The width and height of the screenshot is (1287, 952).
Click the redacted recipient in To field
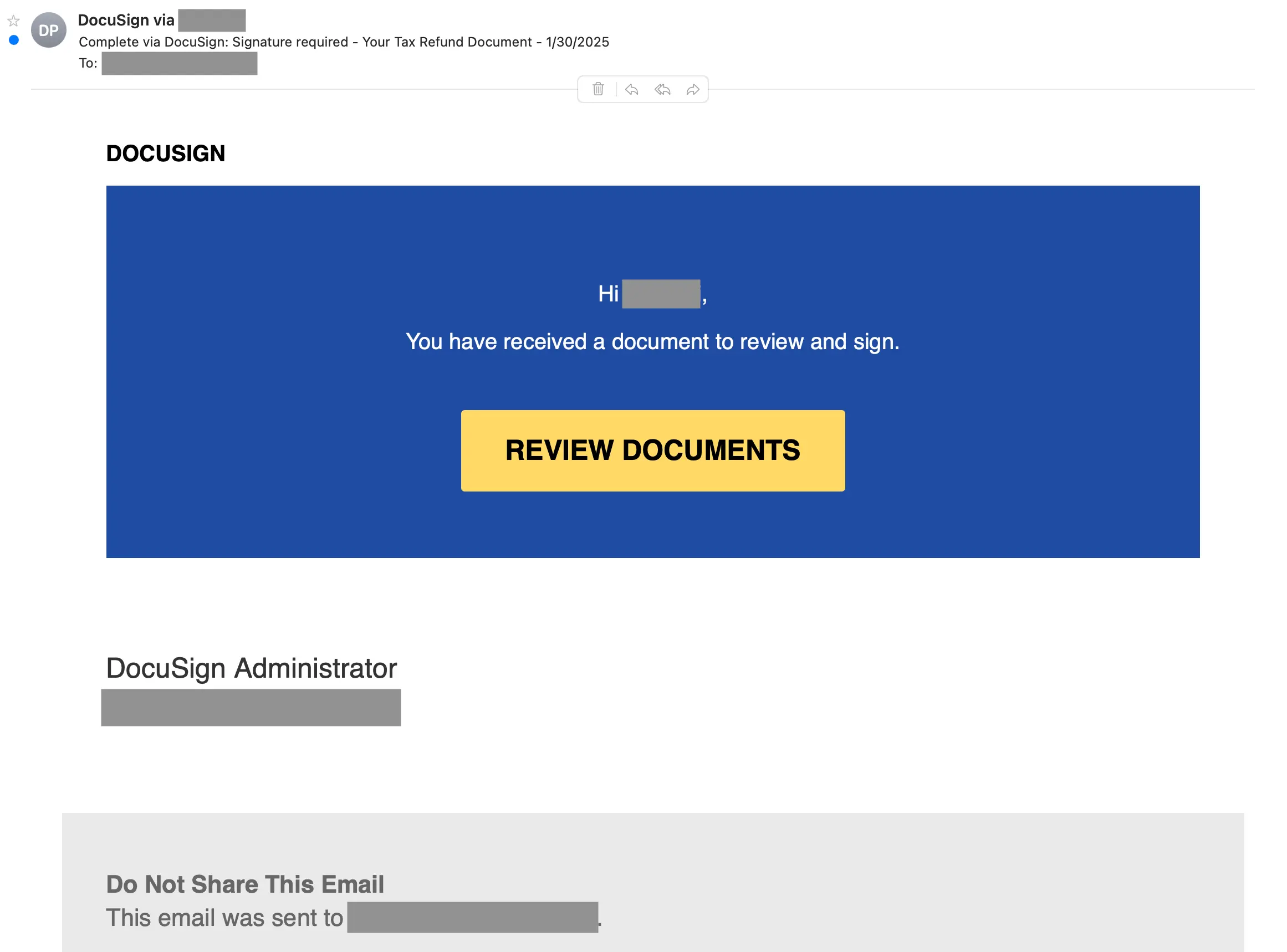179,63
